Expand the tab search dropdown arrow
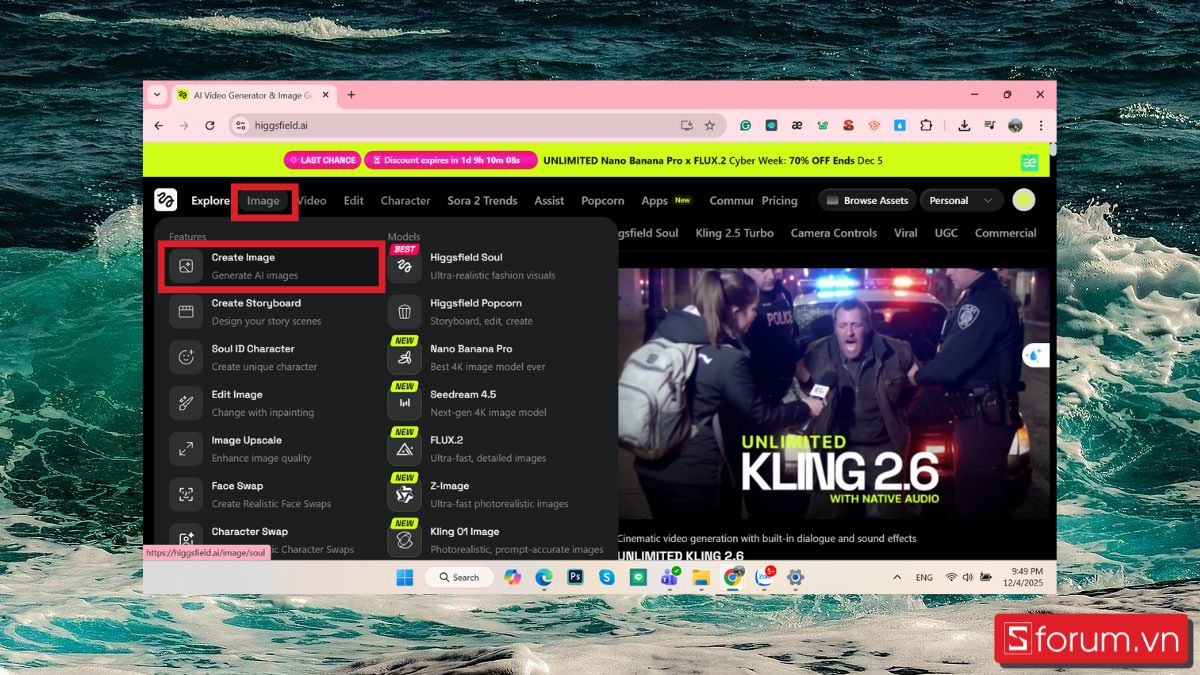 coord(157,95)
